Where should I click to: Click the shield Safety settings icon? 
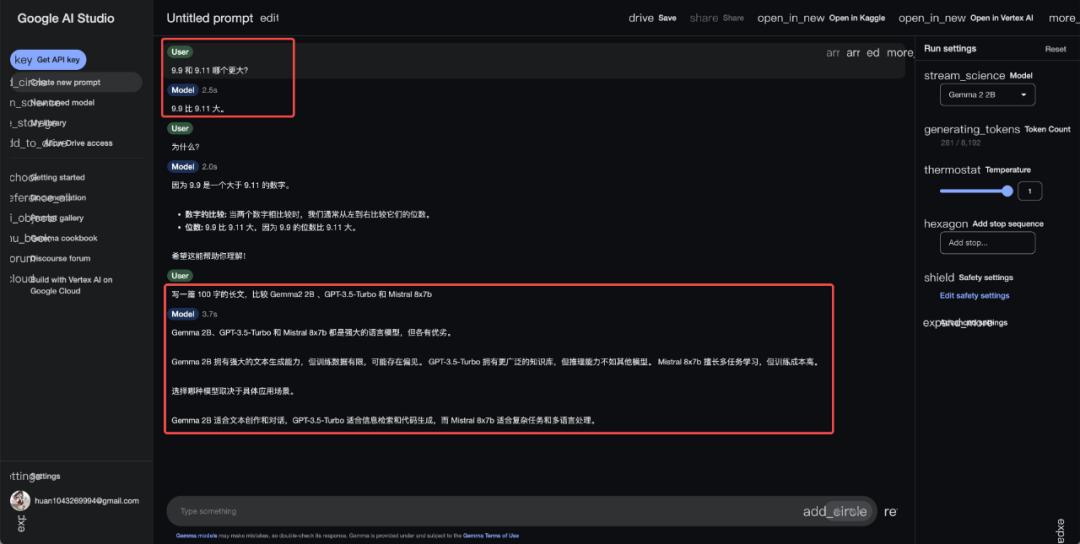[939, 278]
